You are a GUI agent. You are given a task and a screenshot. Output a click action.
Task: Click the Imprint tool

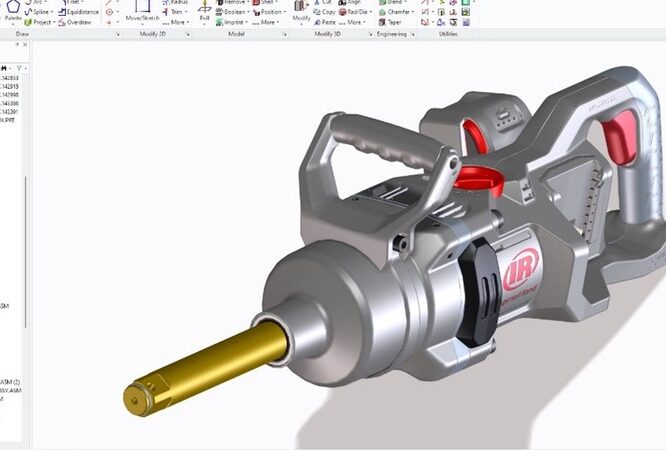click(232, 22)
